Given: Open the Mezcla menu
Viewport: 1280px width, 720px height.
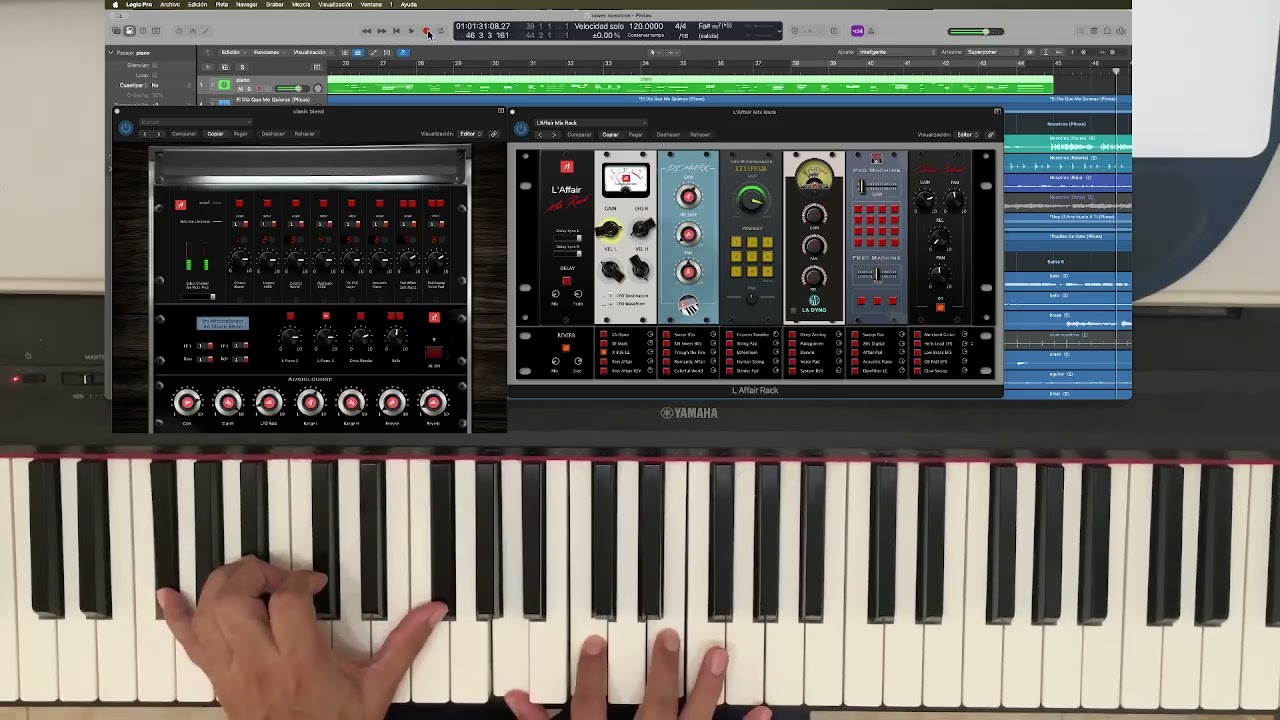Looking at the screenshot, I should [301, 4].
